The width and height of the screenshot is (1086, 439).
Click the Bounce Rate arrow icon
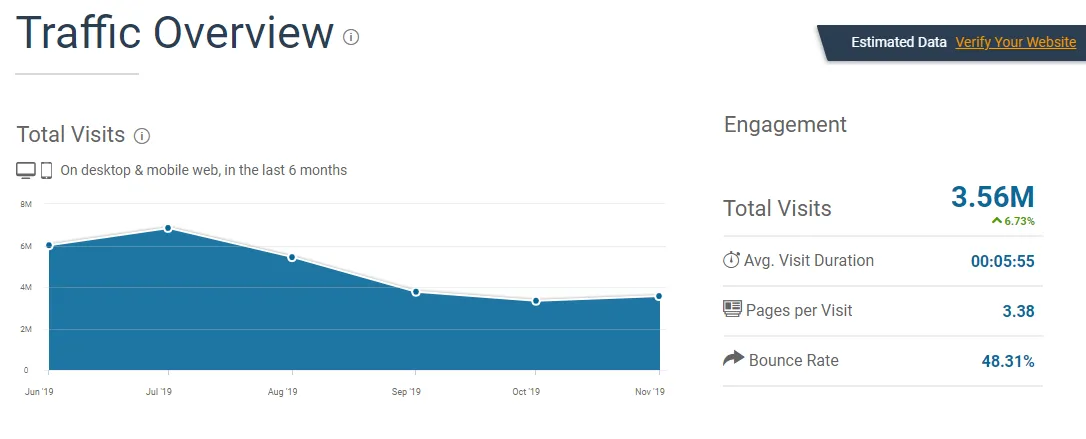pyautogui.click(x=733, y=359)
